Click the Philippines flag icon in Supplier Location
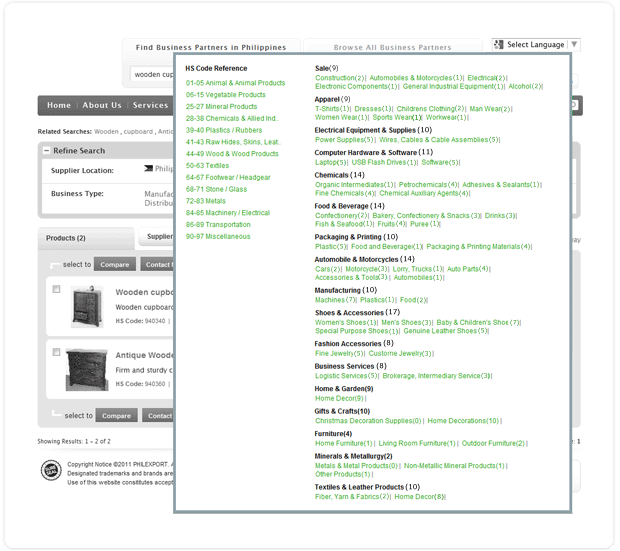This screenshot has height=551, width=620. 148,169
